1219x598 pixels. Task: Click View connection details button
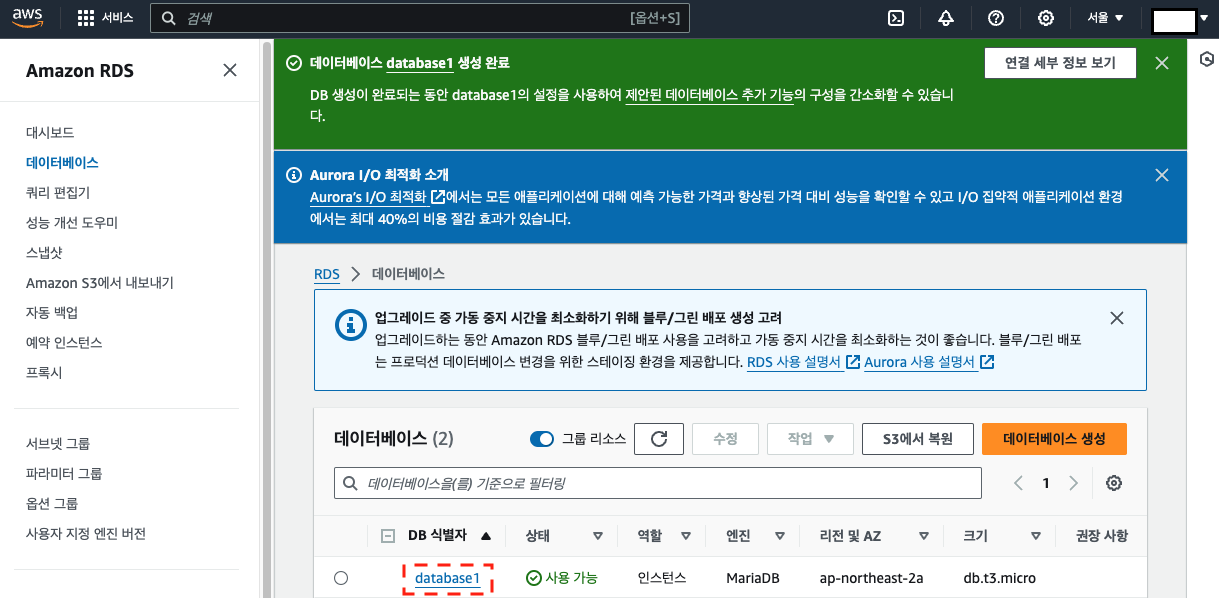coord(1060,63)
